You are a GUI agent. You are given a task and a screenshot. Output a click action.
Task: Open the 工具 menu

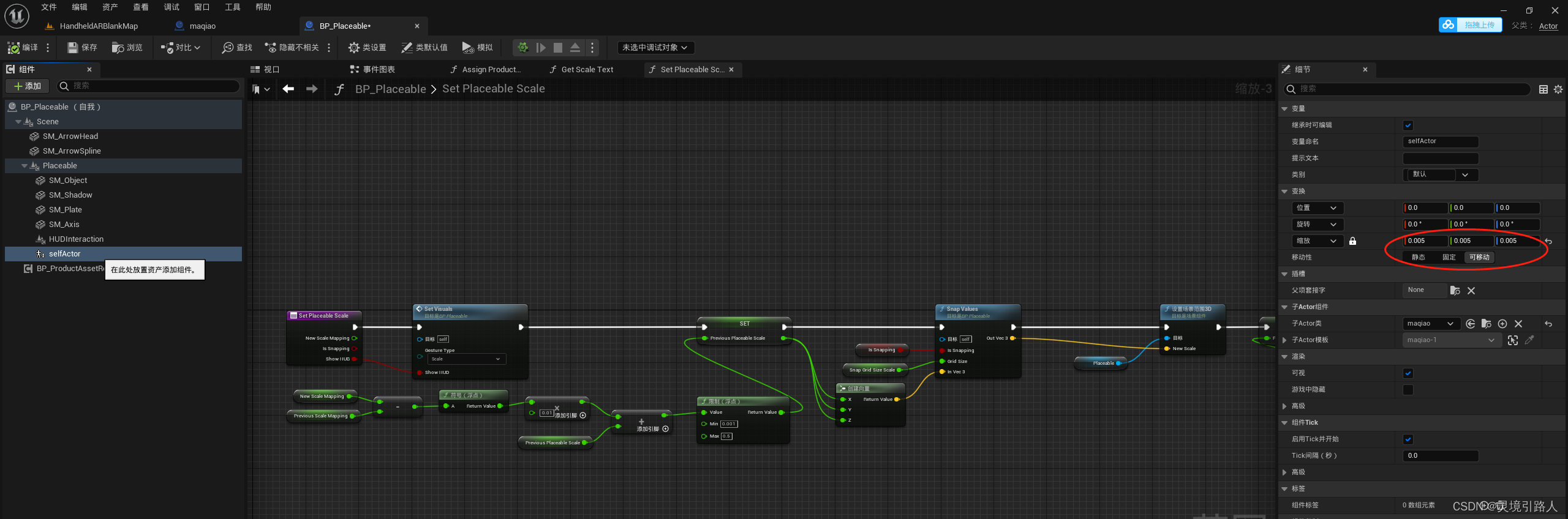(x=233, y=7)
